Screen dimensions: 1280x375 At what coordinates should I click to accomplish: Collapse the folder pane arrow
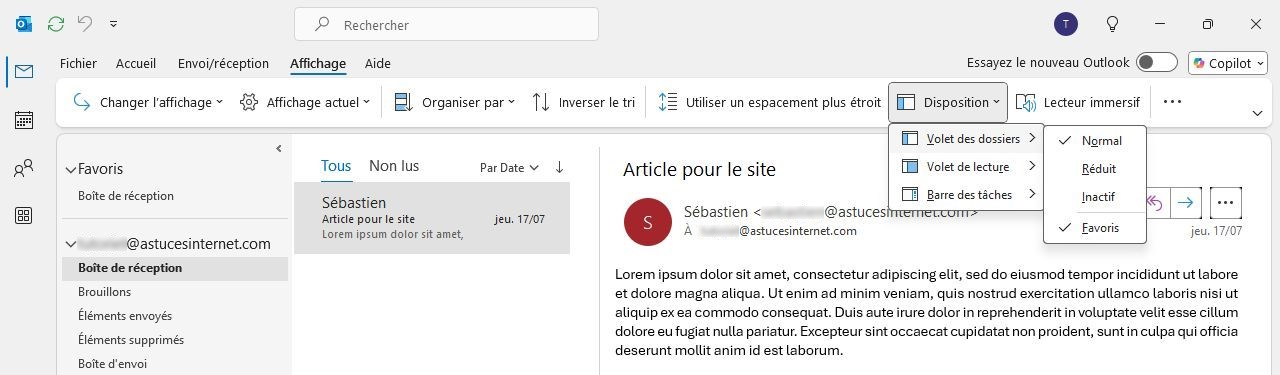click(279, 149)
